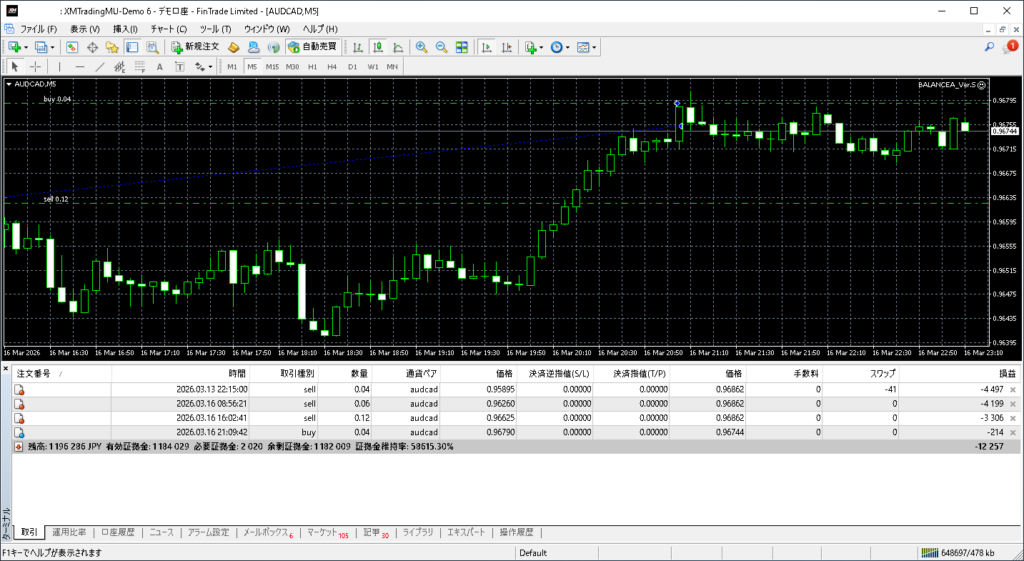Click the 新規注文 new order button
The width and height of the screenshot is (1024, 561).
coord(195,47)
